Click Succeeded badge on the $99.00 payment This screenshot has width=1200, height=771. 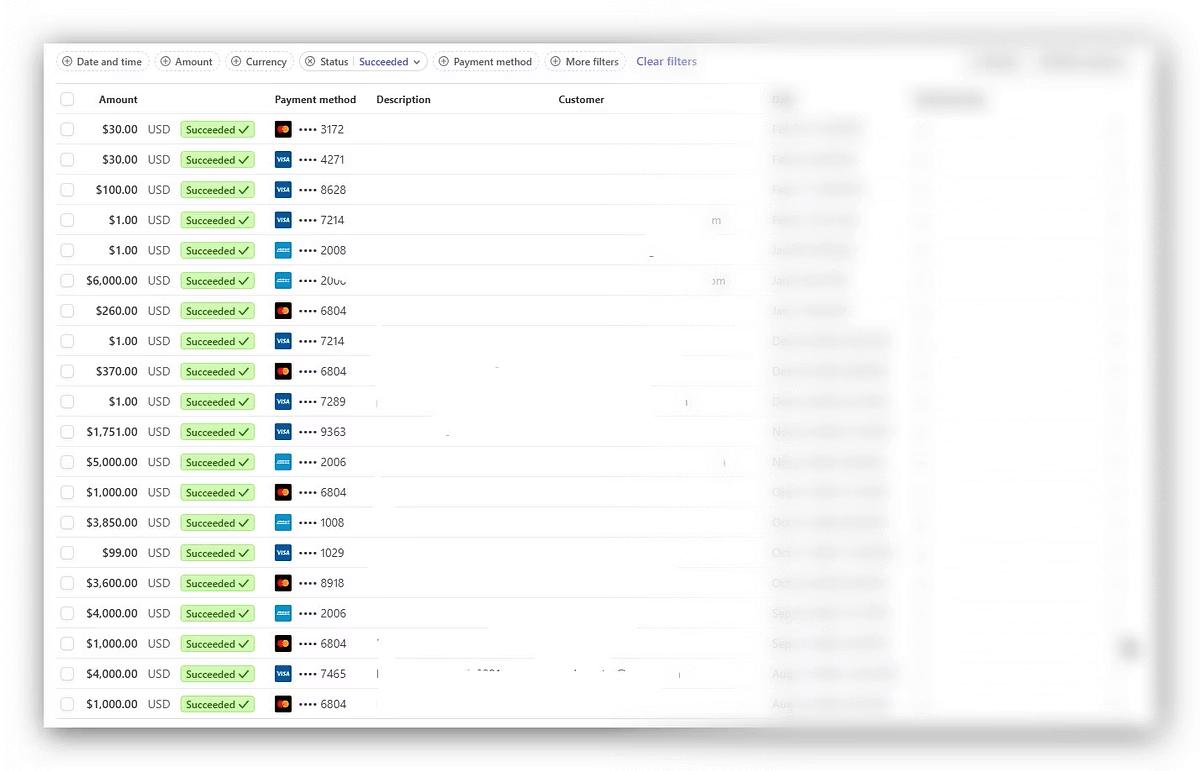coord(217,552)
